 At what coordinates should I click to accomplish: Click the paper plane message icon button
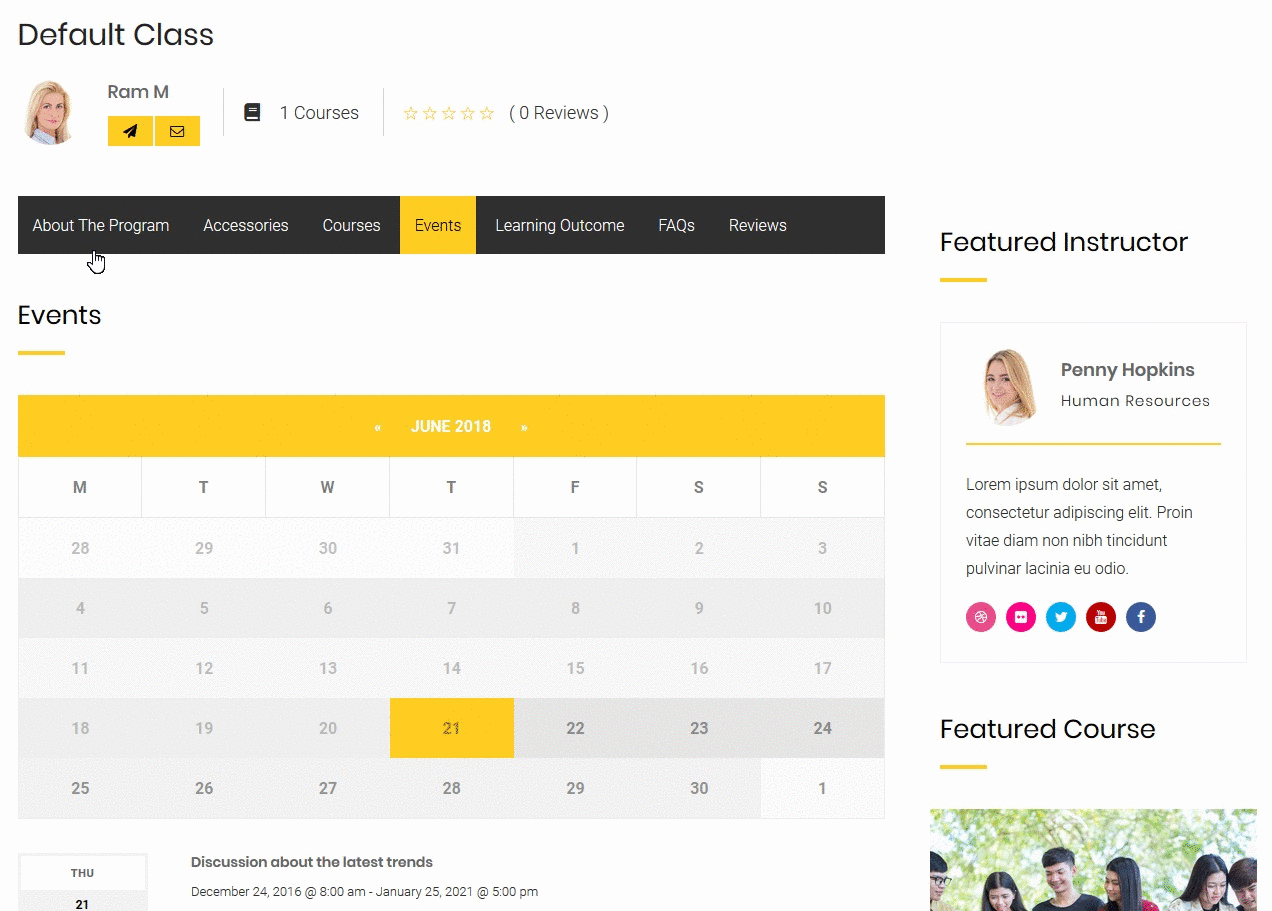click(130, 131)
